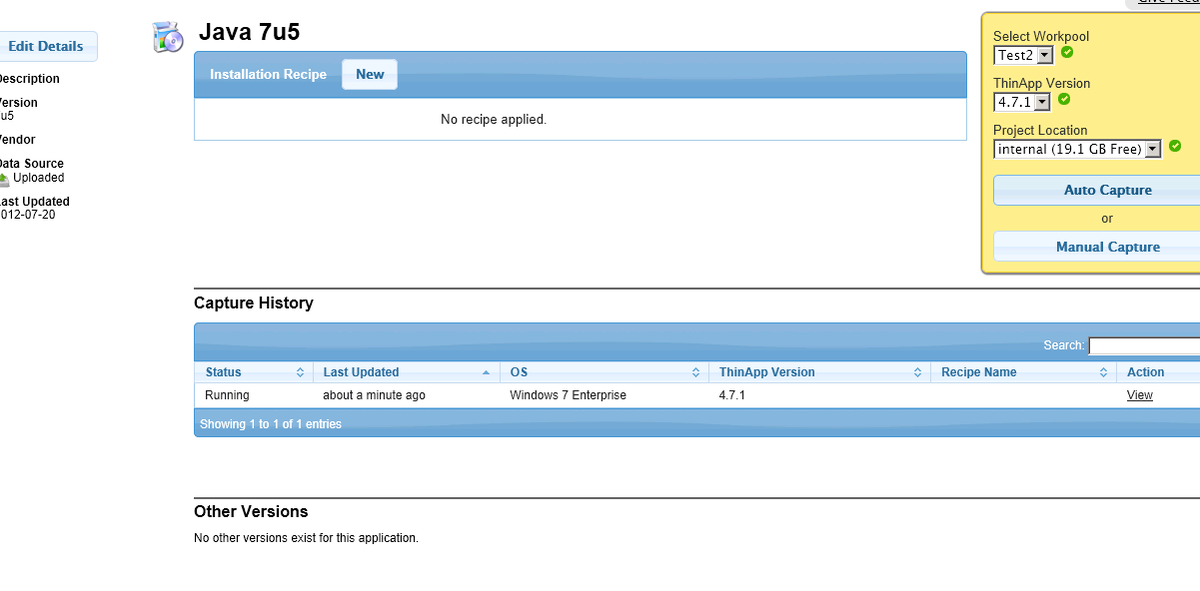Click the Uploaded data source icon

point(4,178)
